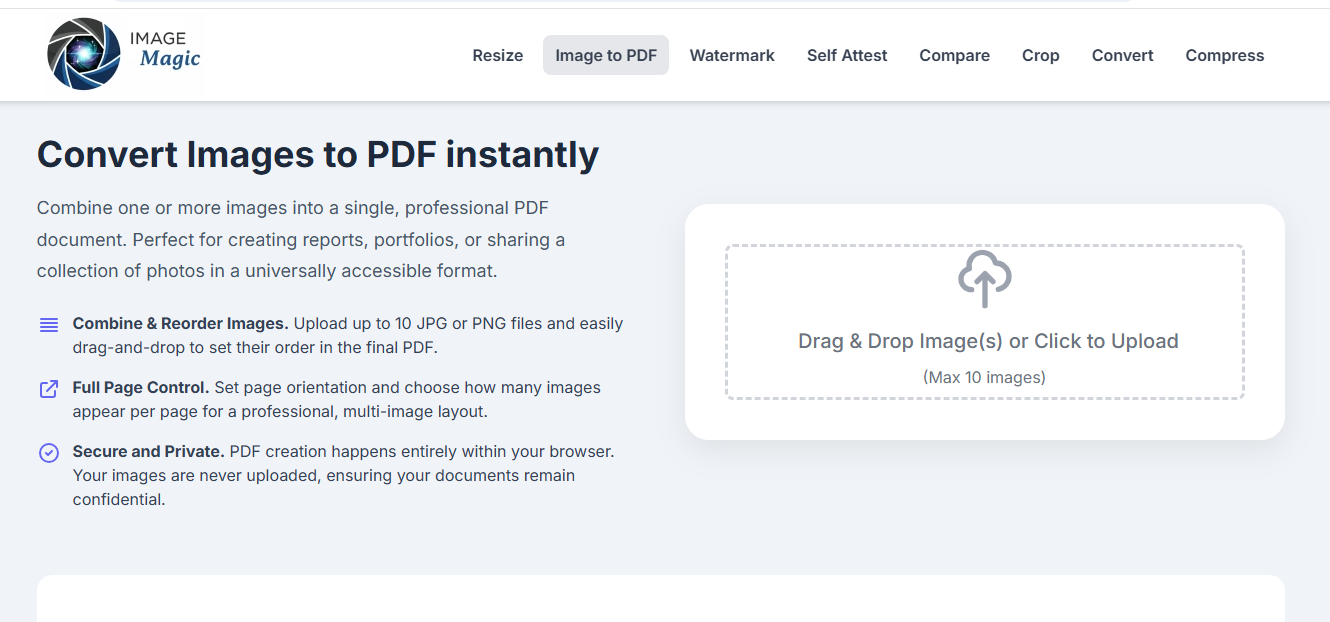Click 'Drag & Drop Image(s) or Click to Upload'
Viewport: 1330px width, 622px height.
(x=988, y=341)
